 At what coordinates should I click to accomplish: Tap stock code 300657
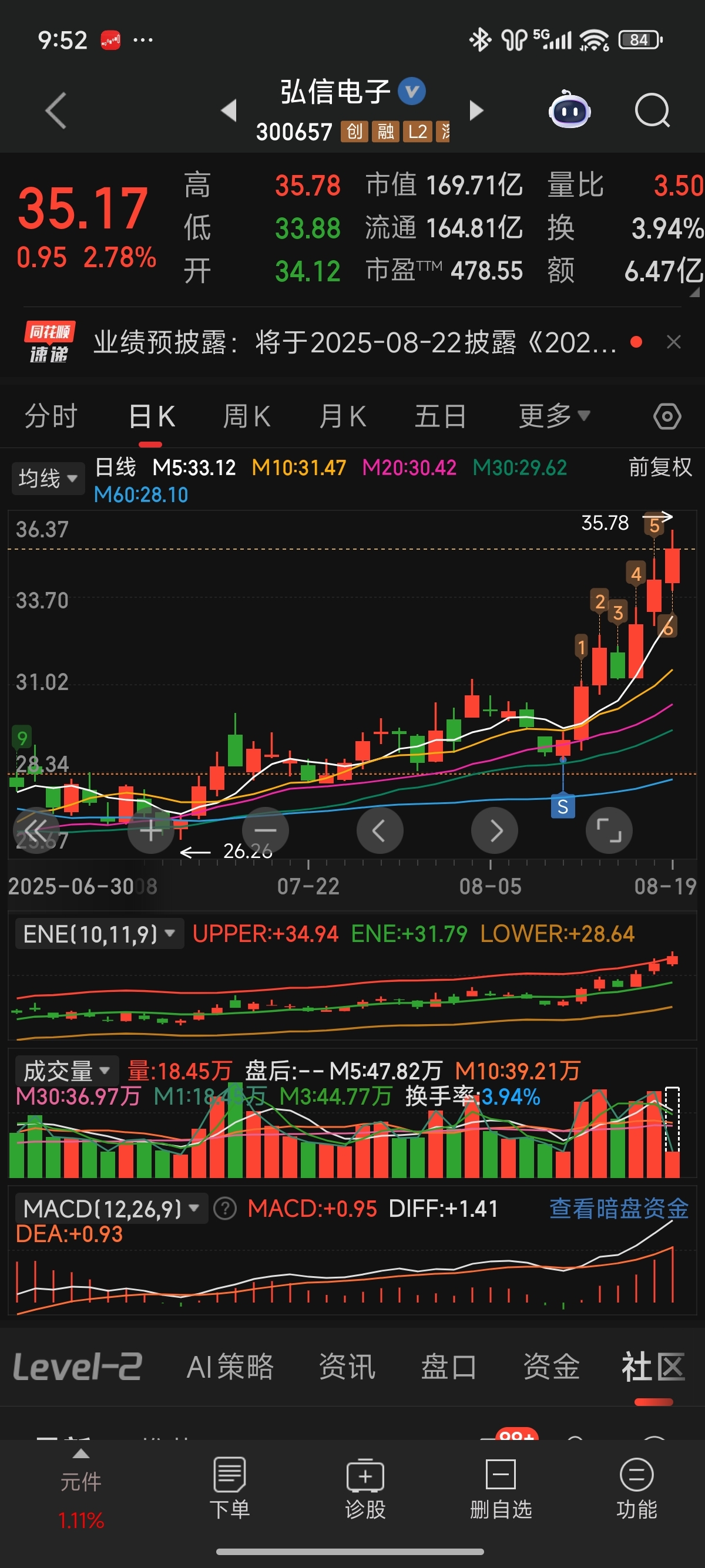click(294, 132)
